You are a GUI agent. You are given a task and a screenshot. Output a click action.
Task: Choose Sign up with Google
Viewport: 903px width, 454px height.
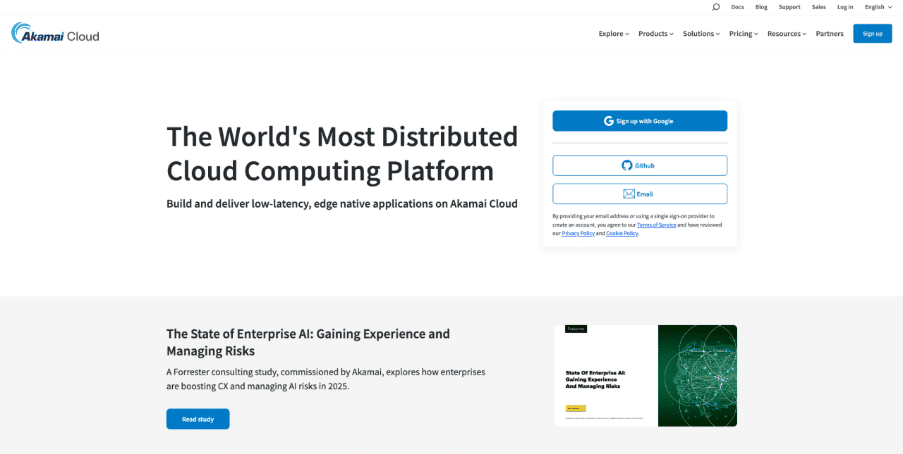(640, 121)
